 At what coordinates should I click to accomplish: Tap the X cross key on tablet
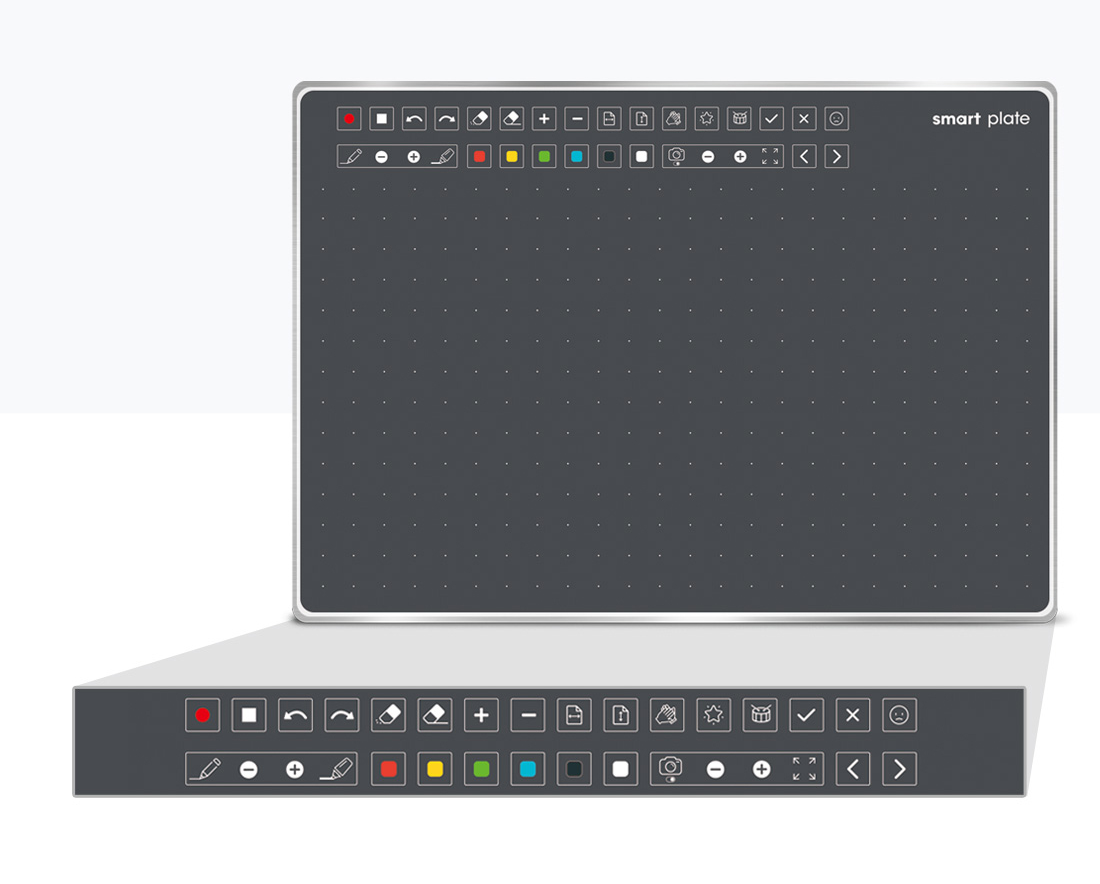804,119
